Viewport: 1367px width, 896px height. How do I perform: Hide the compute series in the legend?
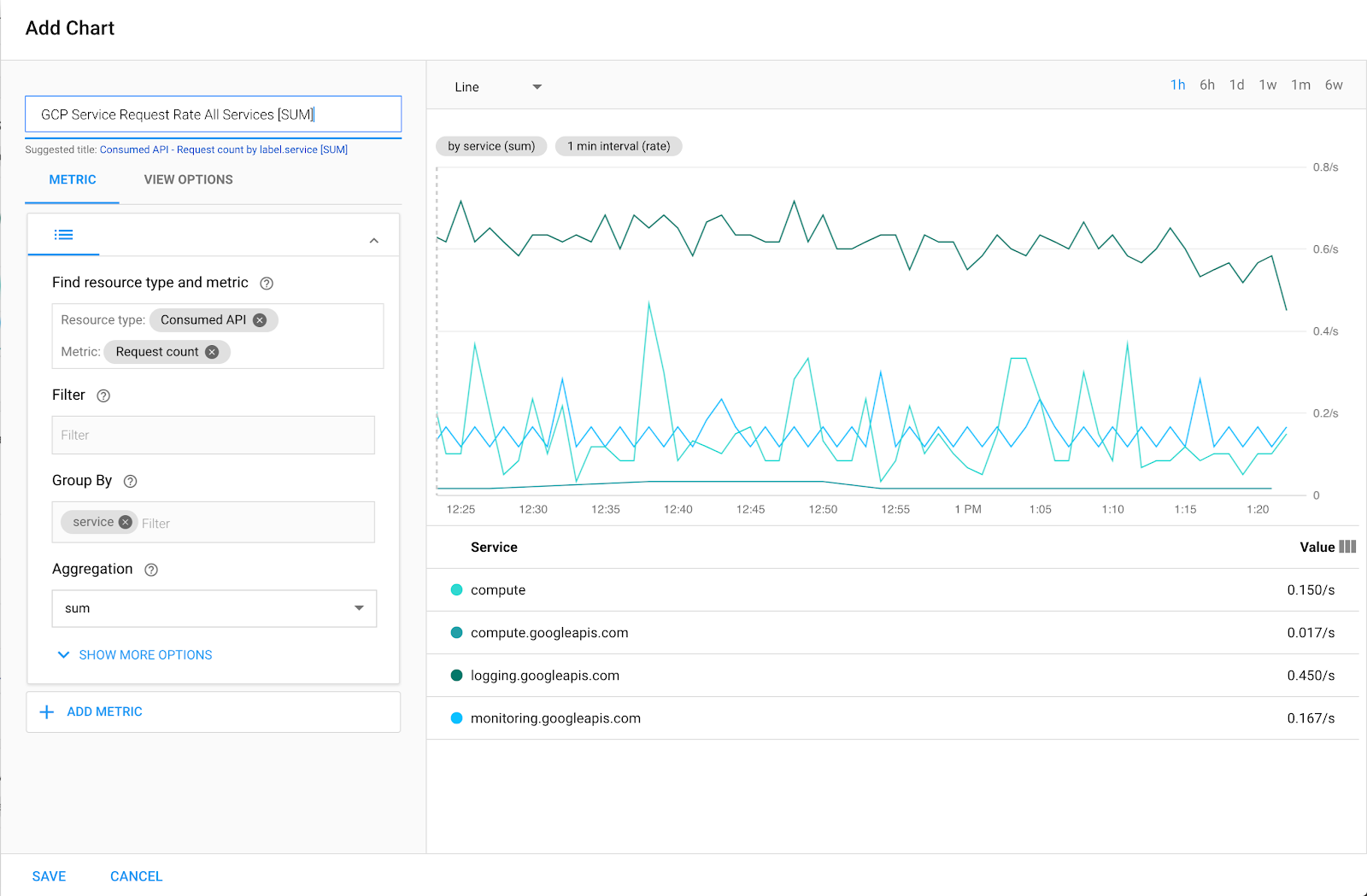457,589
